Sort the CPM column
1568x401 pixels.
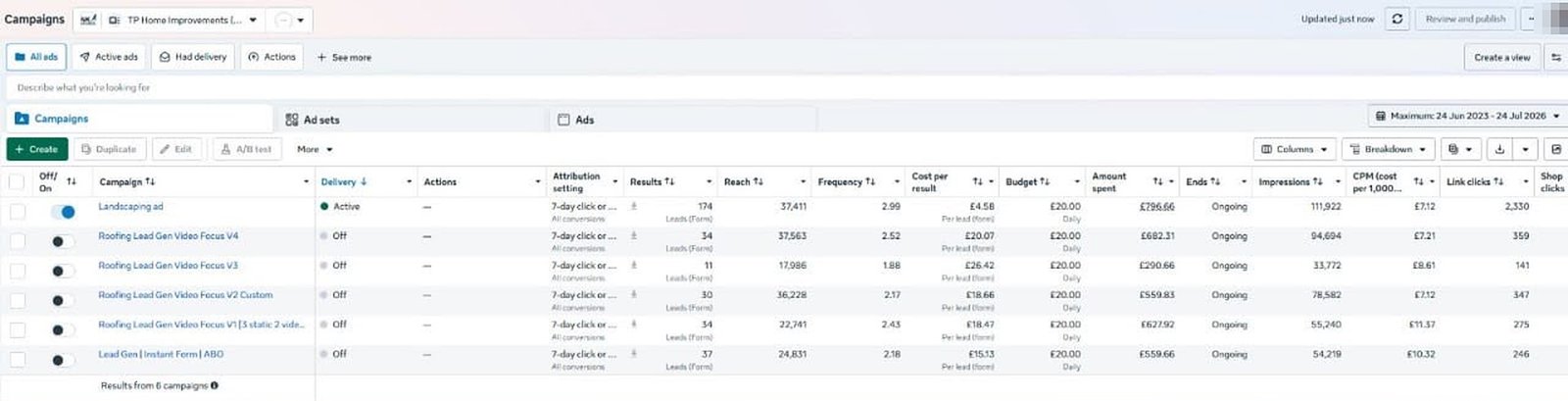pyautogui.click(x=1418, y=181)
